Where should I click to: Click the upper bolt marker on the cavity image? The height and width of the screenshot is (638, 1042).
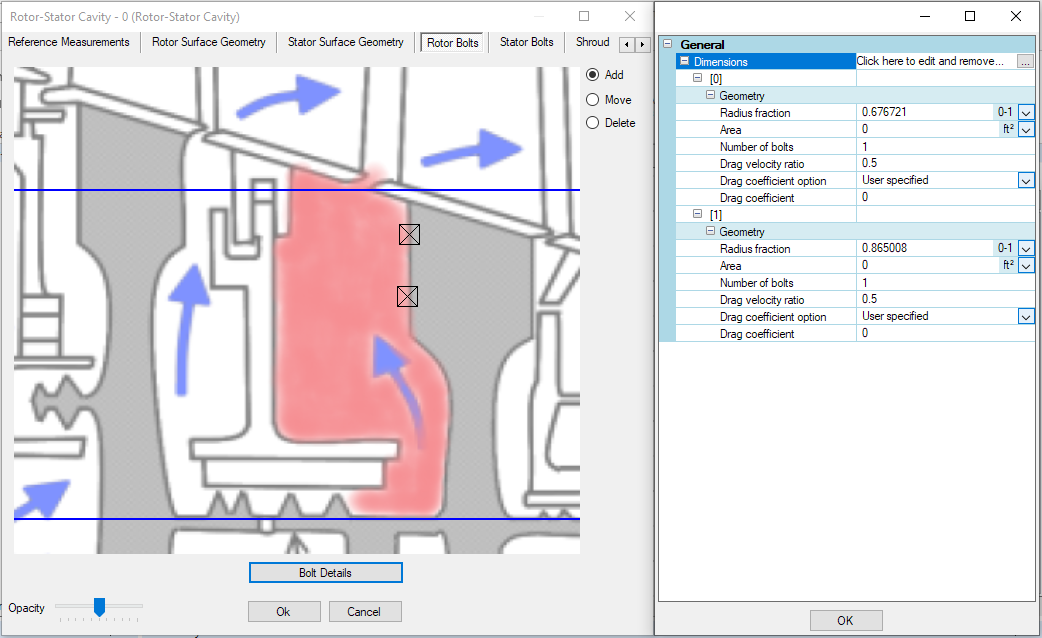click(x=408, y=235)
